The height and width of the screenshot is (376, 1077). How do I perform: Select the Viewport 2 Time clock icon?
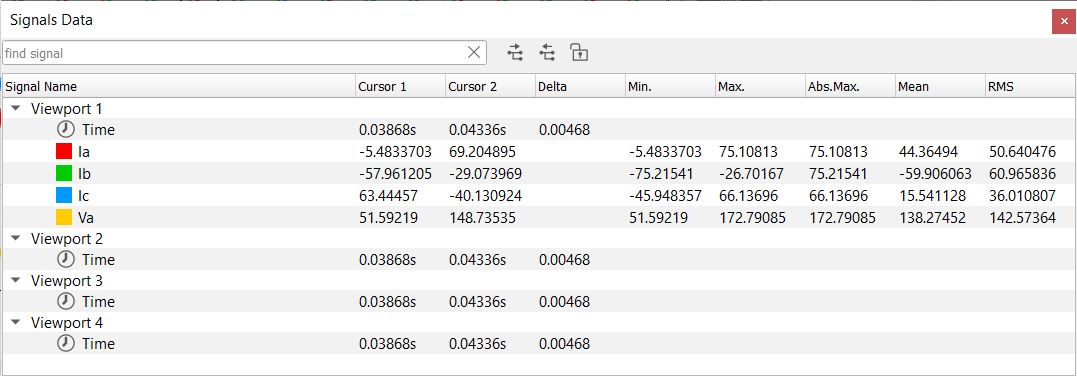click(x=65, y=260)
